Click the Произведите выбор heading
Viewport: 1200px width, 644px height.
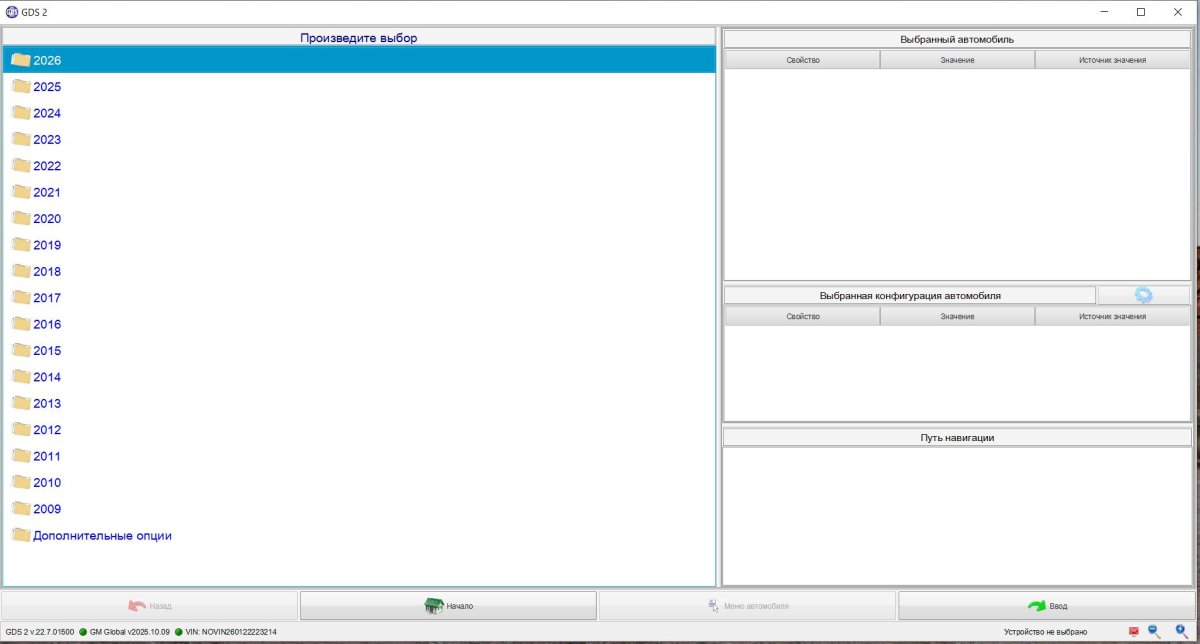click(x=359, y=38)
